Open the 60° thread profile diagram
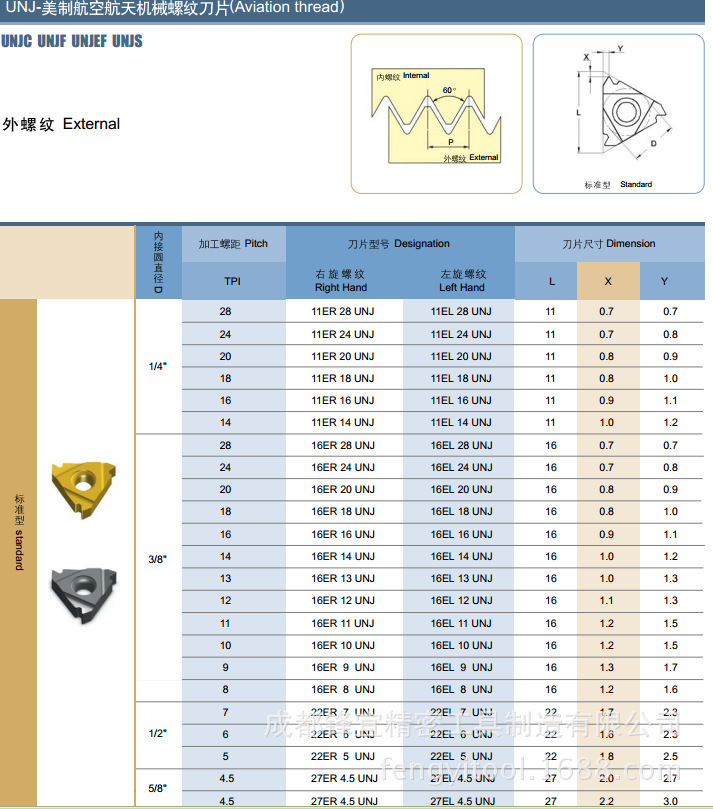This screenshot has width=713, height=809. 436,114
